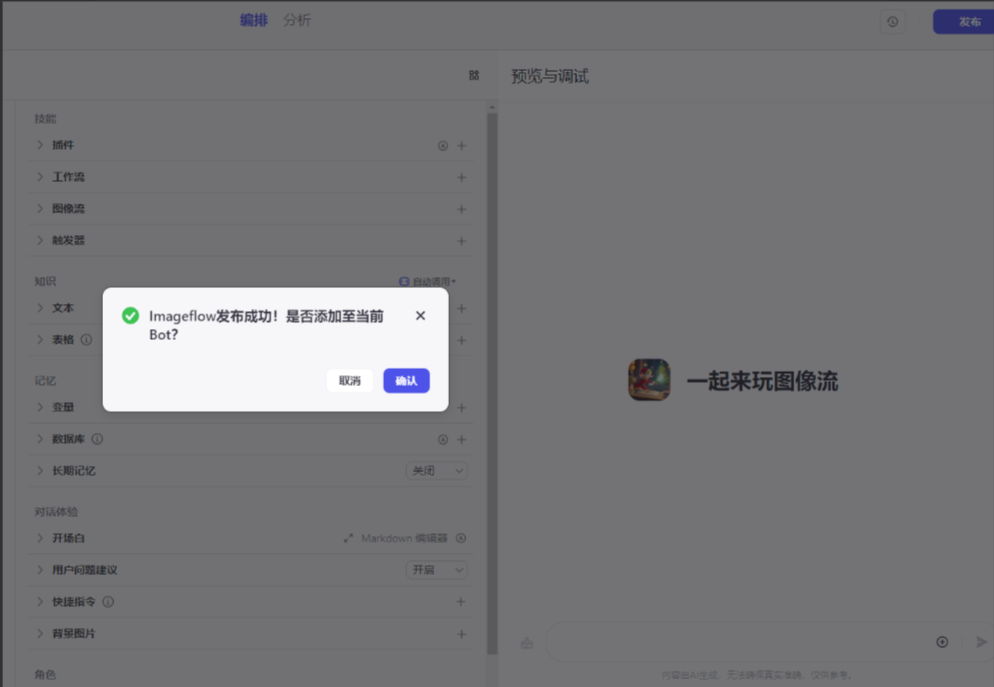
Task: Send a message with the paper-plane icon
Action: tap(981, 642)
